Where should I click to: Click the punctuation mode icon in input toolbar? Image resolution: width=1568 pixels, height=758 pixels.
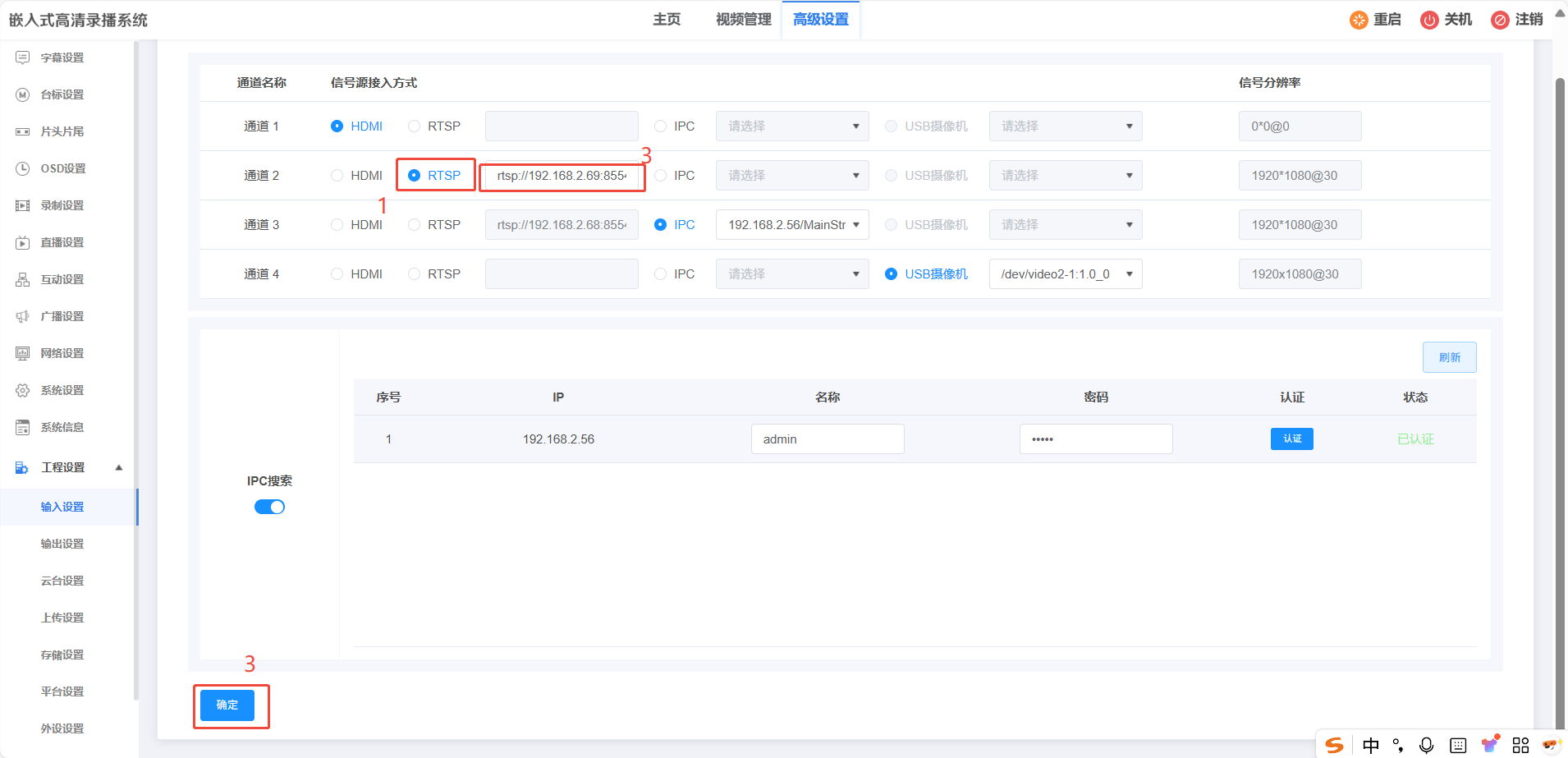pyautogui.click(x=1398, y=745)
